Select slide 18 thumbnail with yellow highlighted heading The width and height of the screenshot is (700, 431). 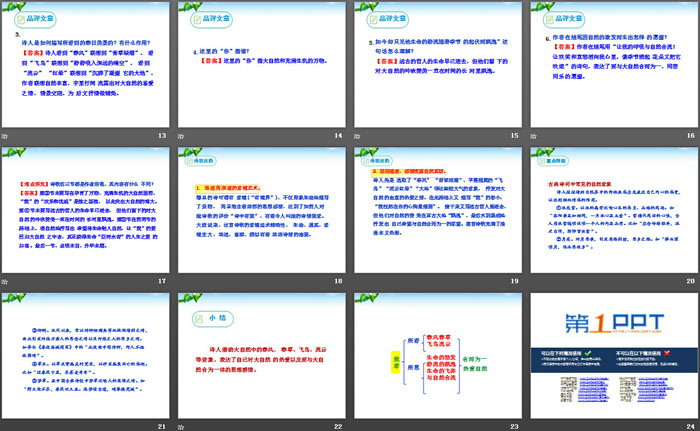pos(262,210)
